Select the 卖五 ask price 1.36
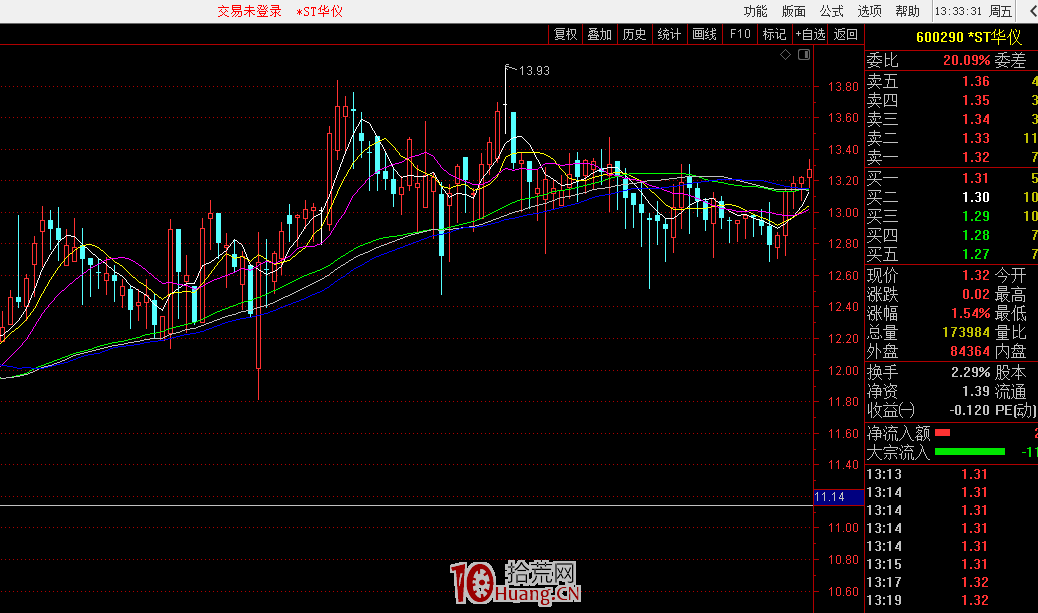1038x613 pixels. tap(976, 81)
